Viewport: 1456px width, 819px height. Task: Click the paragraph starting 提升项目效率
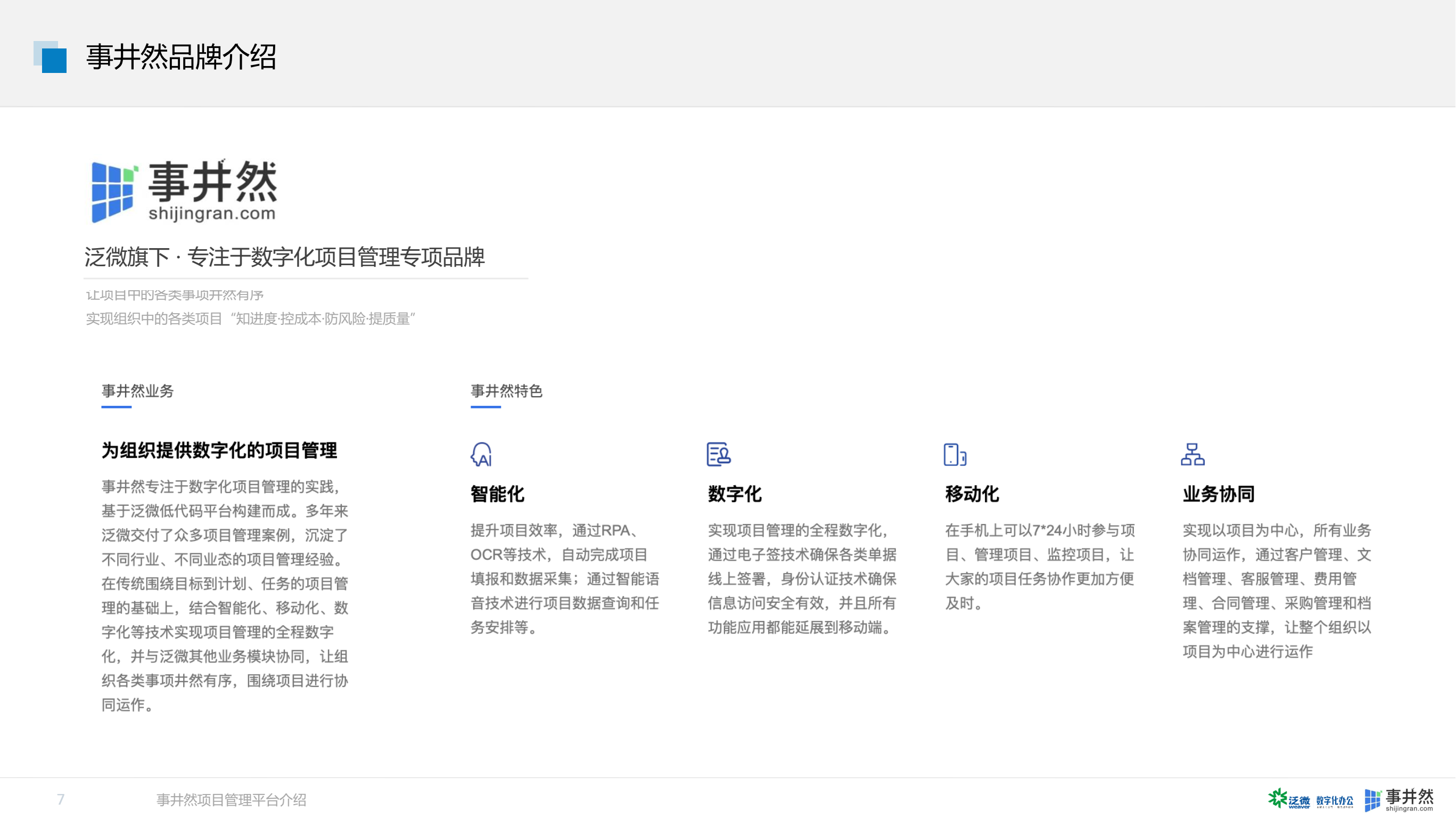pyautogui.click(x=565, y=579)
